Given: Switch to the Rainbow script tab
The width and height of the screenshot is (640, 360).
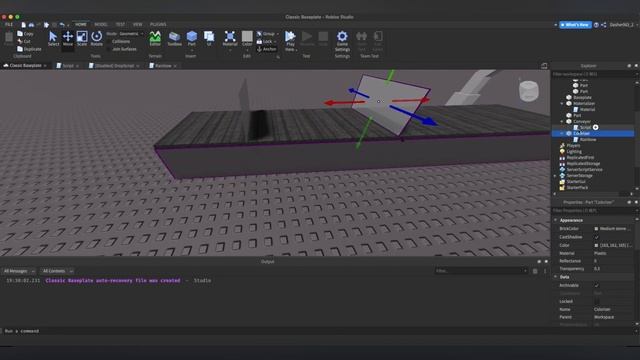Looking at the screenshot, I should coord(163,66).
